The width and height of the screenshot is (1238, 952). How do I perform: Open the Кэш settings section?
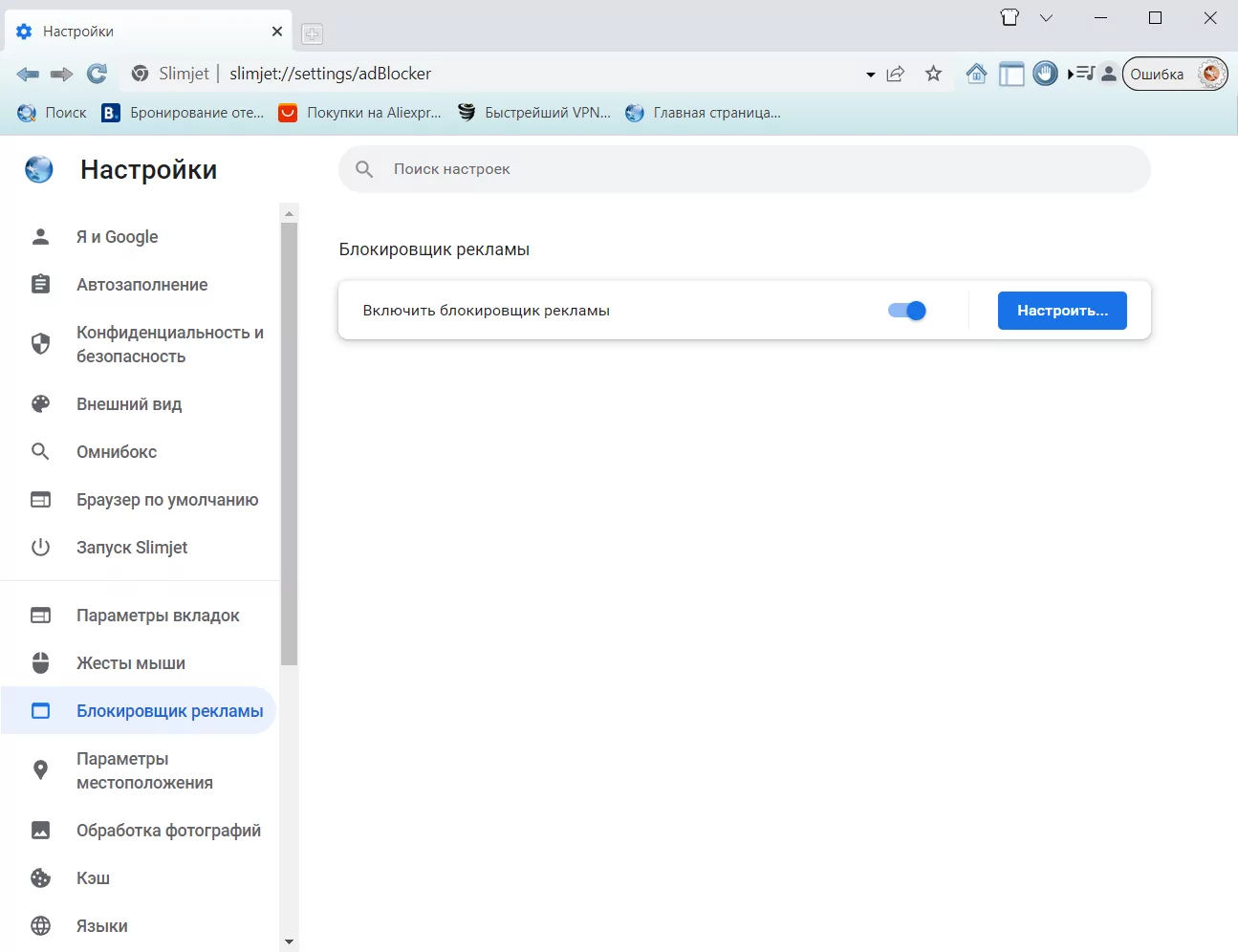pyautogui.click(x=140, y=878)
